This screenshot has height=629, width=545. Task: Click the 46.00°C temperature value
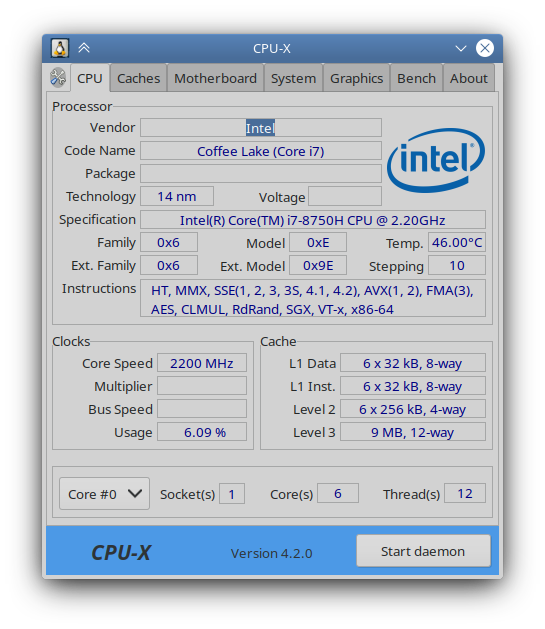457,243
